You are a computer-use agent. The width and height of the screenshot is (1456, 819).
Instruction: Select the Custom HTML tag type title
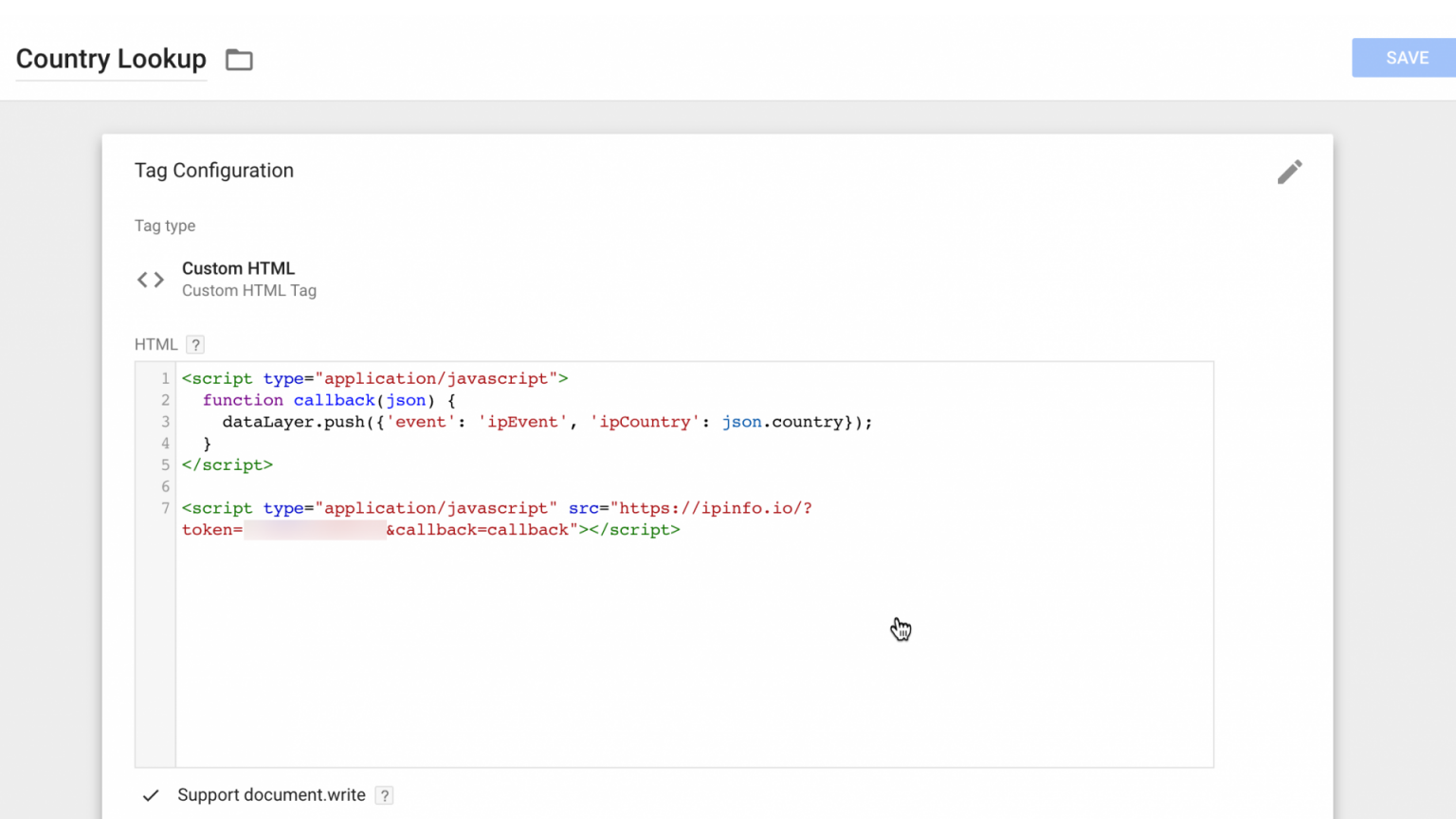[x=238, y=268]
